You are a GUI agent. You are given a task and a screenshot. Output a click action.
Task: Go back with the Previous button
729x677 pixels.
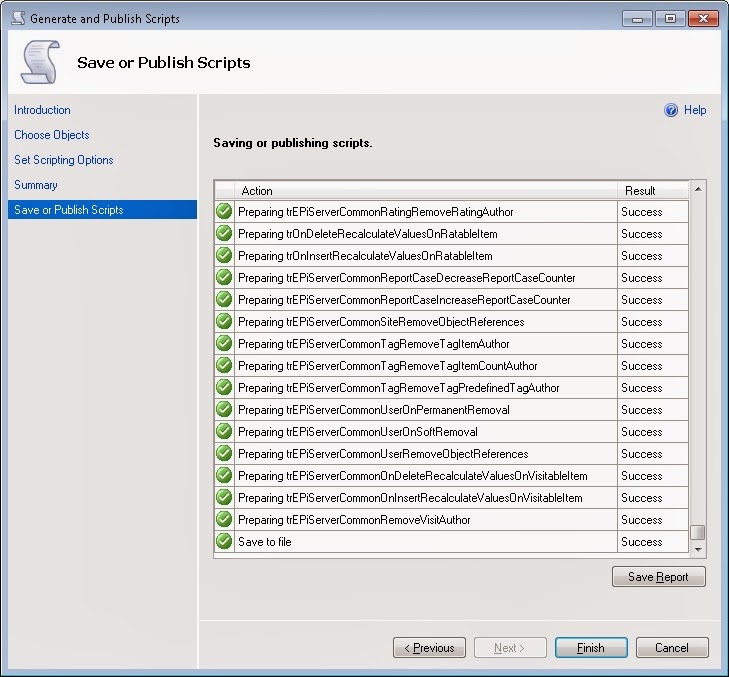429,648
